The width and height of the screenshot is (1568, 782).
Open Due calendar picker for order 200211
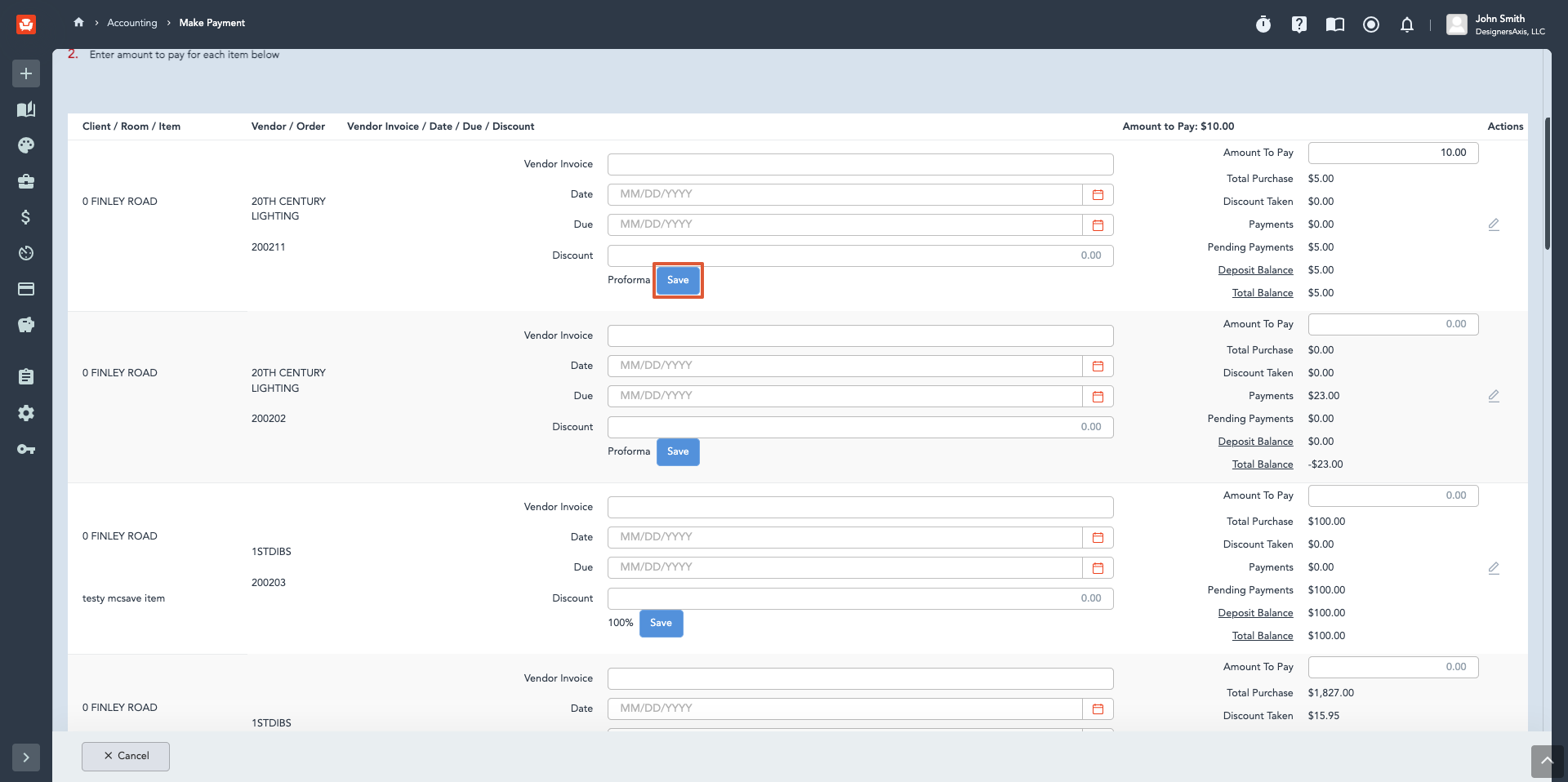1098,224
